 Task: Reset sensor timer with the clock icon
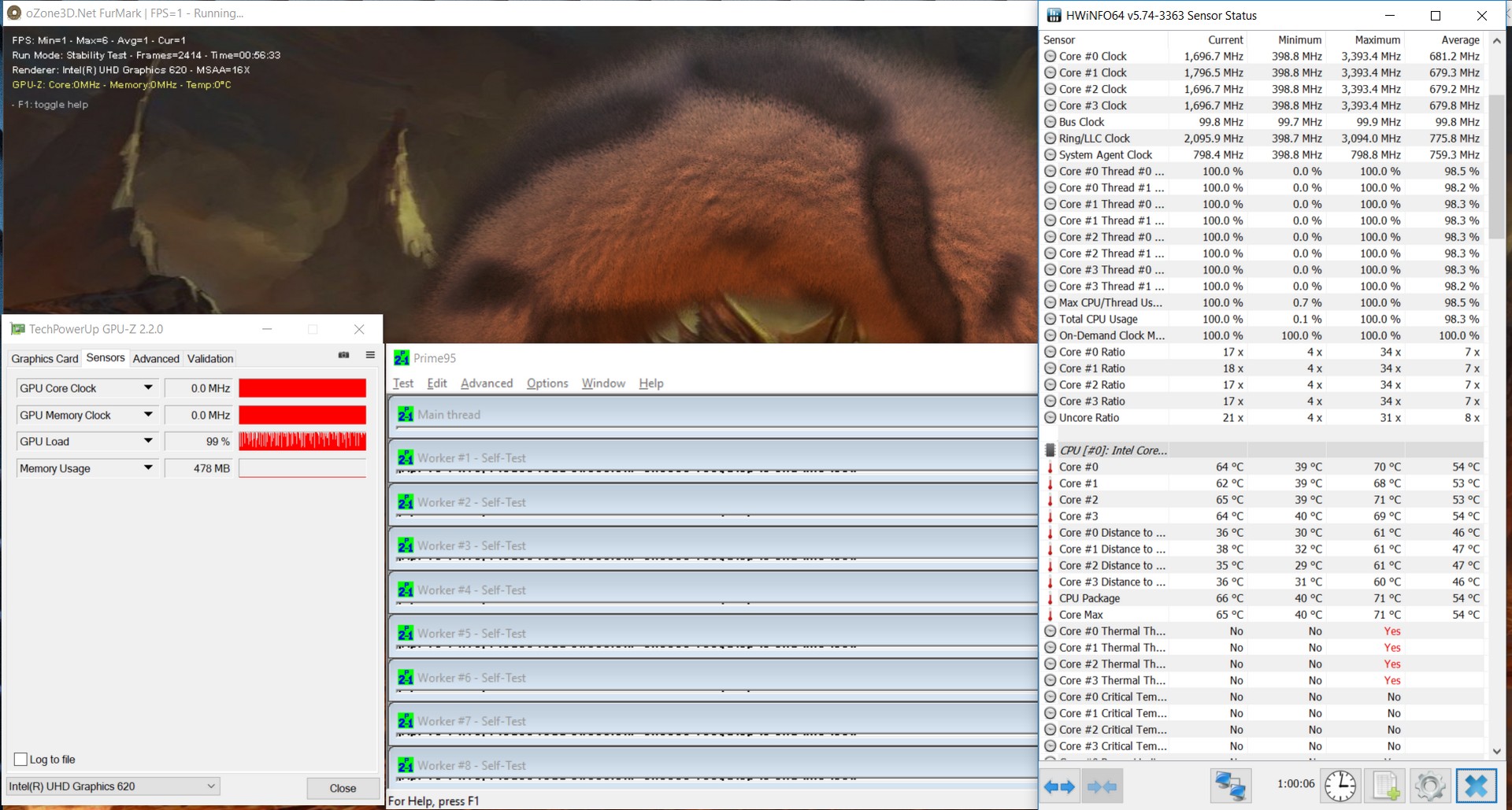click(1340, 786)
